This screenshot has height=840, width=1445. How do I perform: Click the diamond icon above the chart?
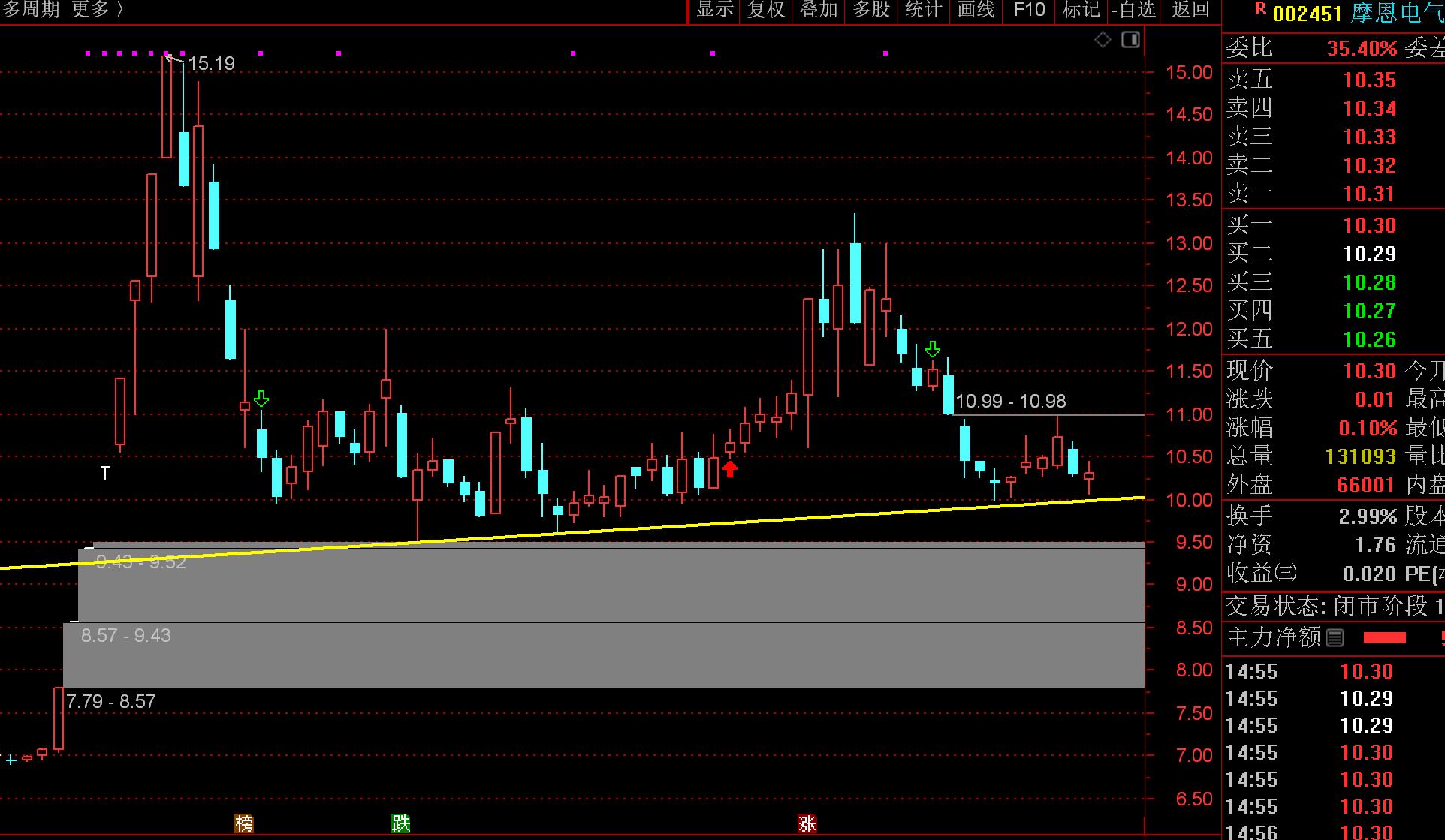tap(1103, 40)
